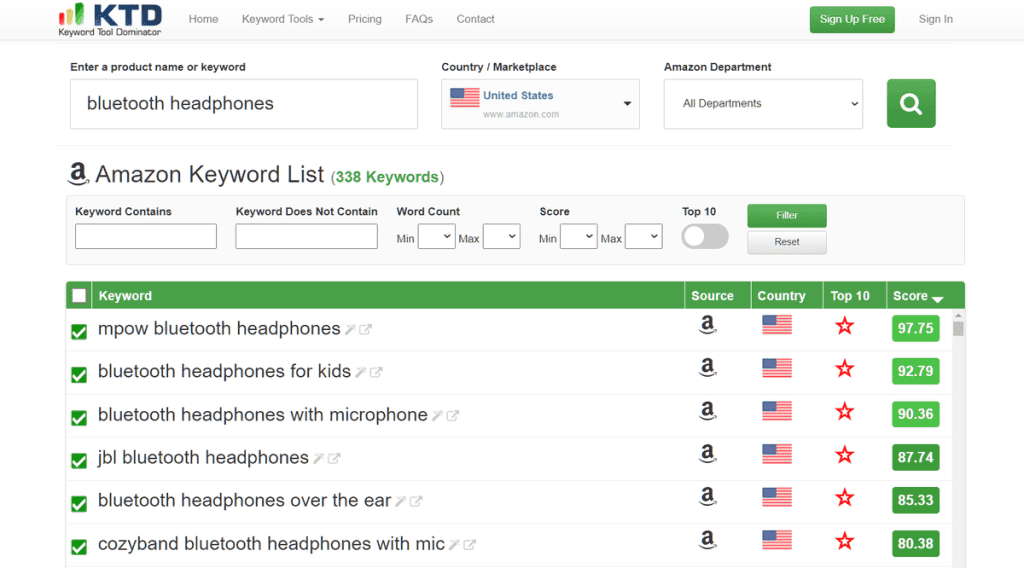
Task: Open external link for bluetooth headphones over the ear
Action: [416, 501]
